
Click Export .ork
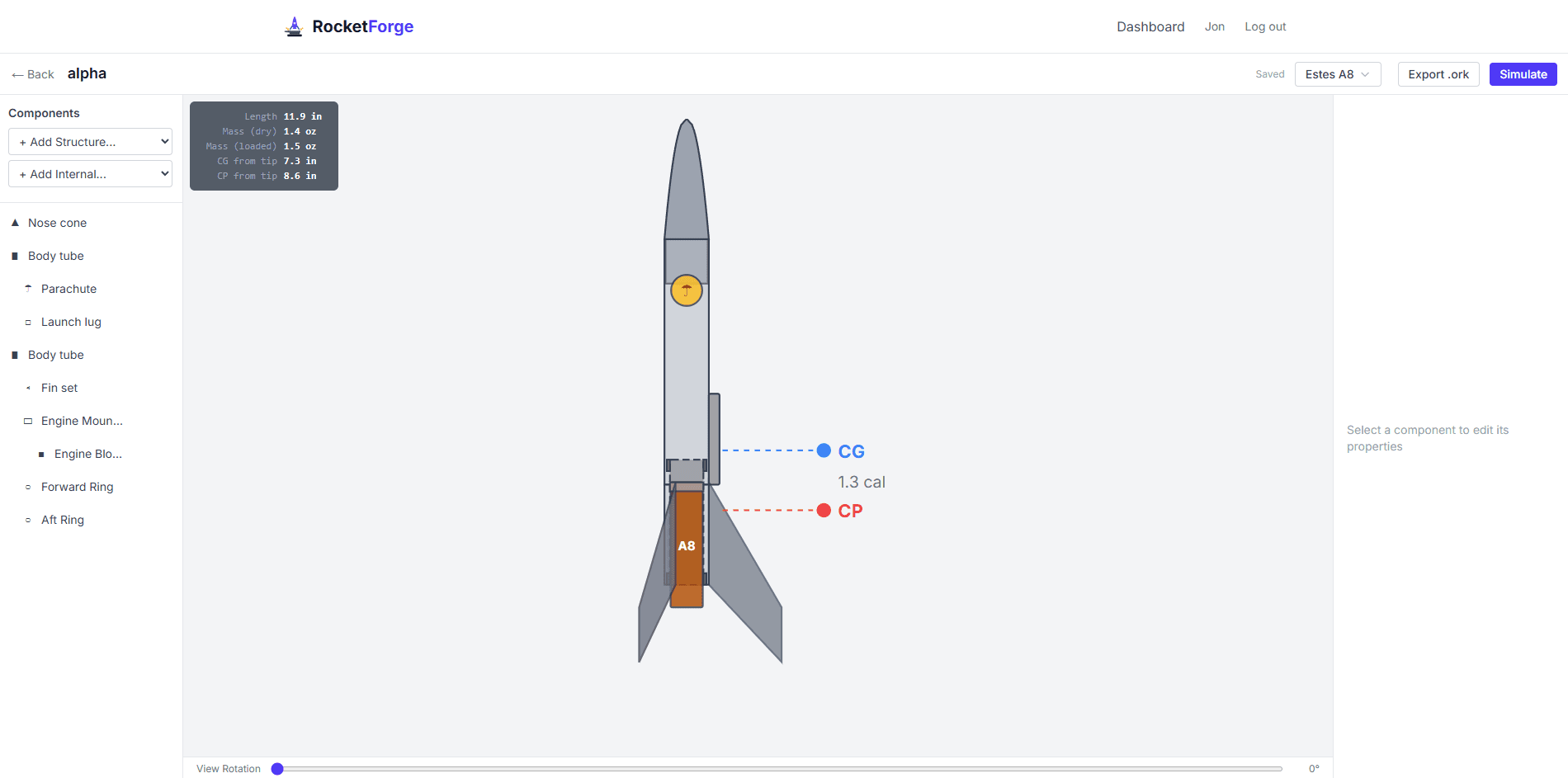pyautogui.click(x=1438, y=73)
